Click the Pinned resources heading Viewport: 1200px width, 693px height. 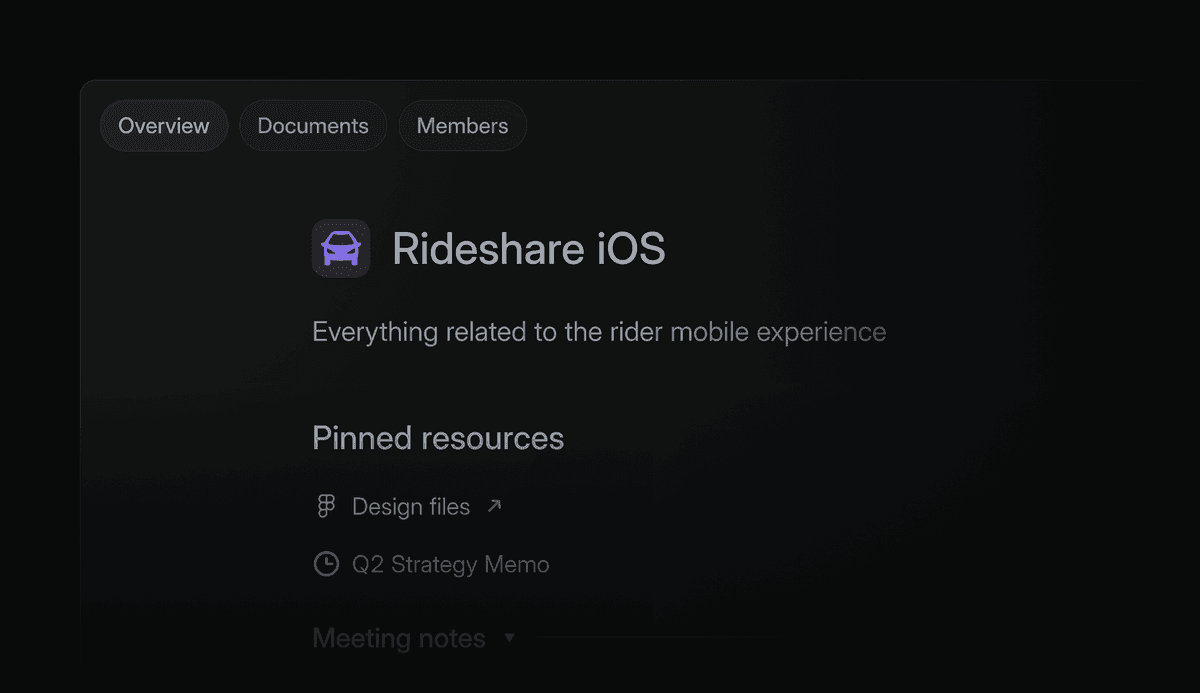click(438, 438)
